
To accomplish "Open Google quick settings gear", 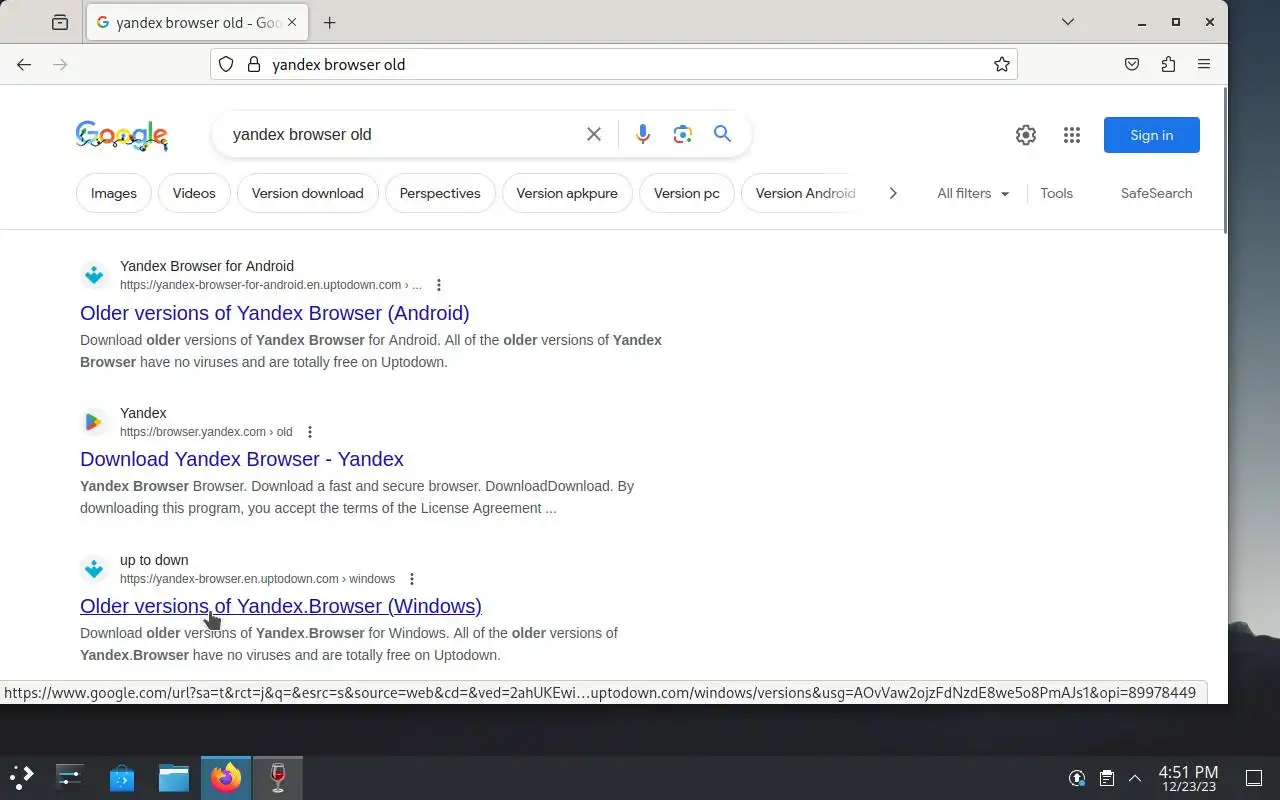I will 1026,135.
